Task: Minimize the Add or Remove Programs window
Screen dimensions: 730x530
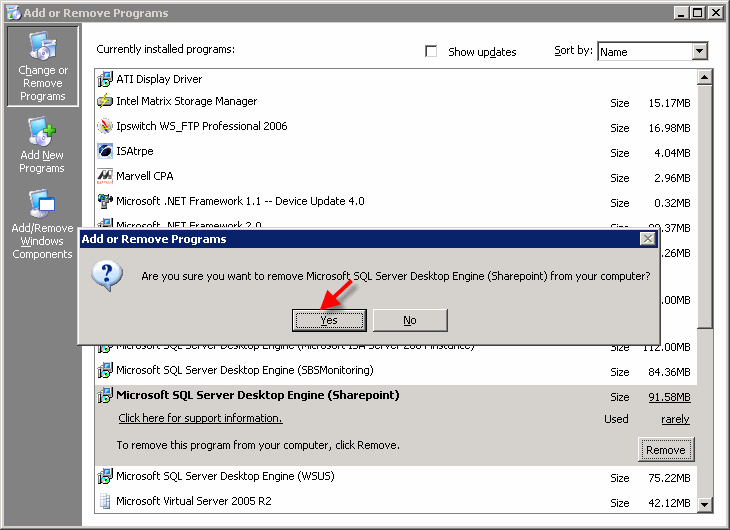Action: (x=682, y=13)
